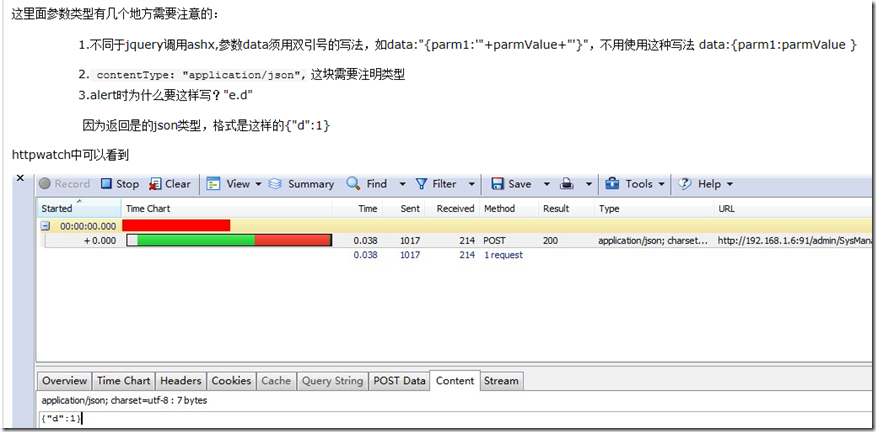Sort by the Started column header

[x=79, y=208]
